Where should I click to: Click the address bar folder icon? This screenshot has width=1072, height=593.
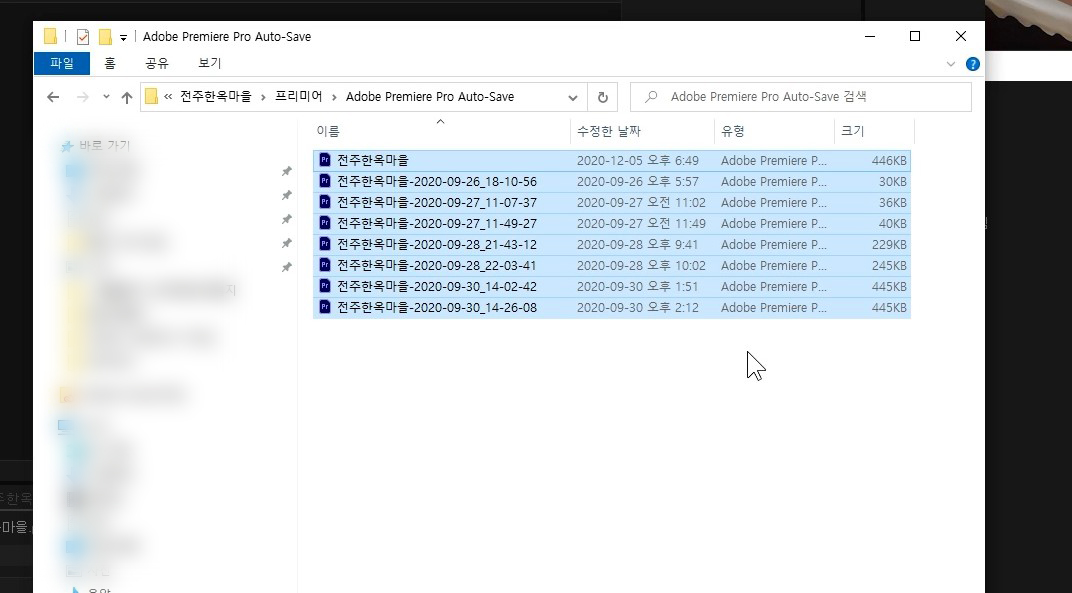pyautogui.click(x=152, y=96)
